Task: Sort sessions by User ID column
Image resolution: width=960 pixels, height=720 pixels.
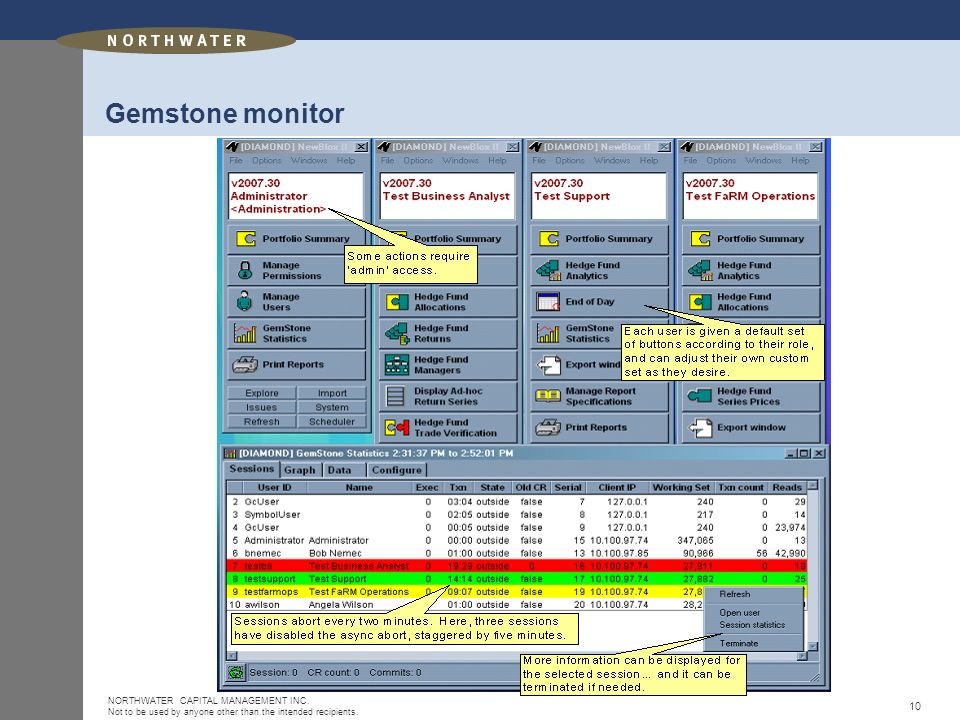Action: pos(274,487)
